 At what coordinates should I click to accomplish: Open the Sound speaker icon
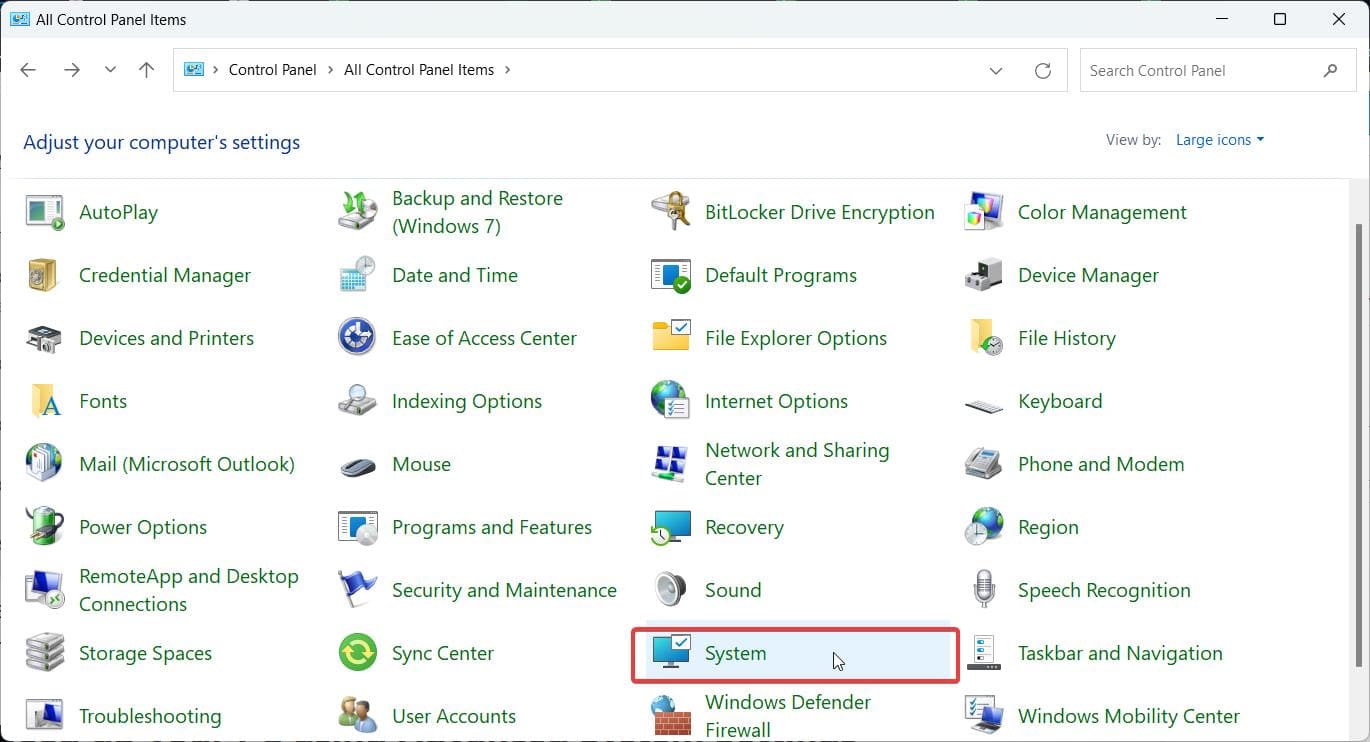670,590
